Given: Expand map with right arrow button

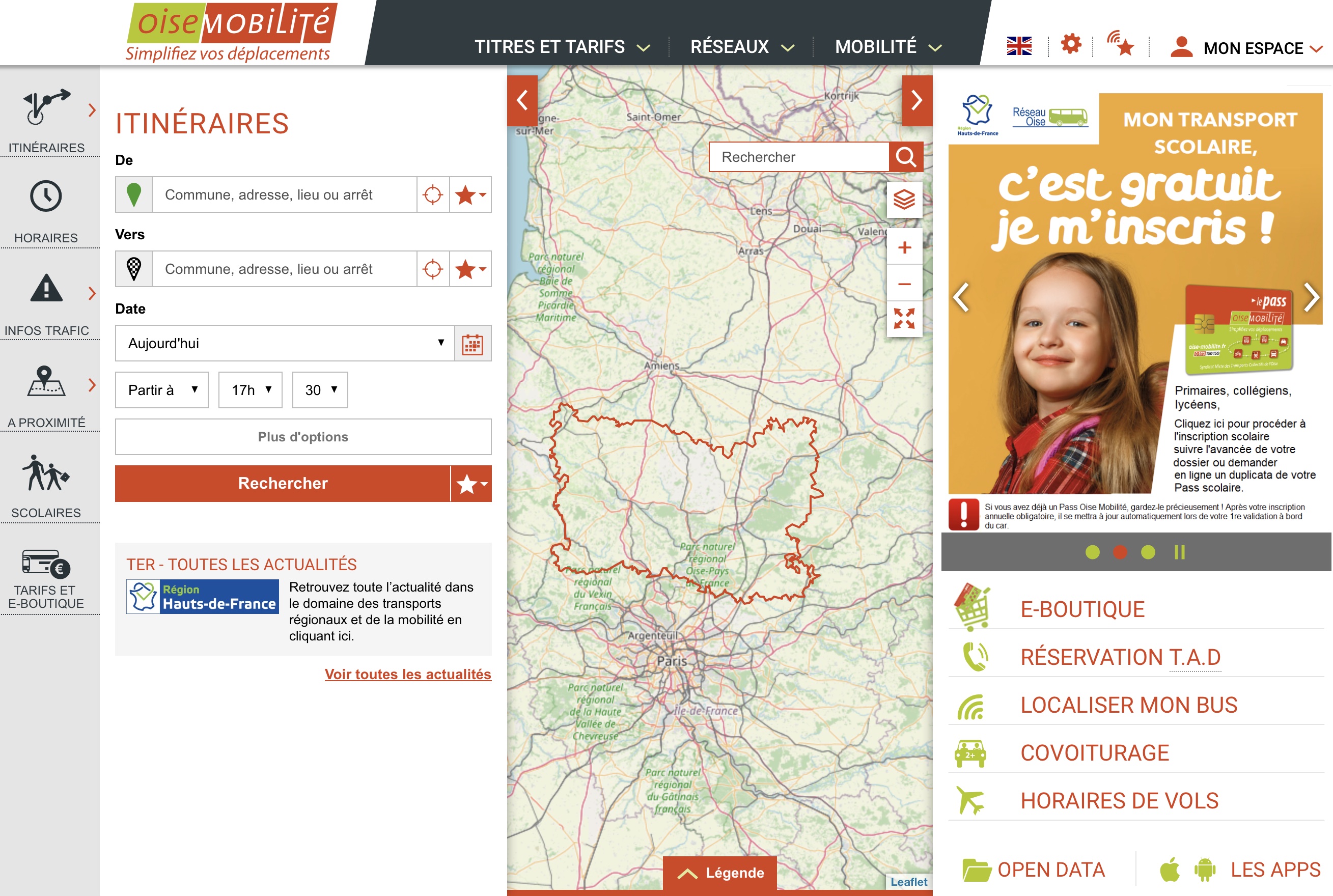Looking at the screenshot, I should point(917,101).
